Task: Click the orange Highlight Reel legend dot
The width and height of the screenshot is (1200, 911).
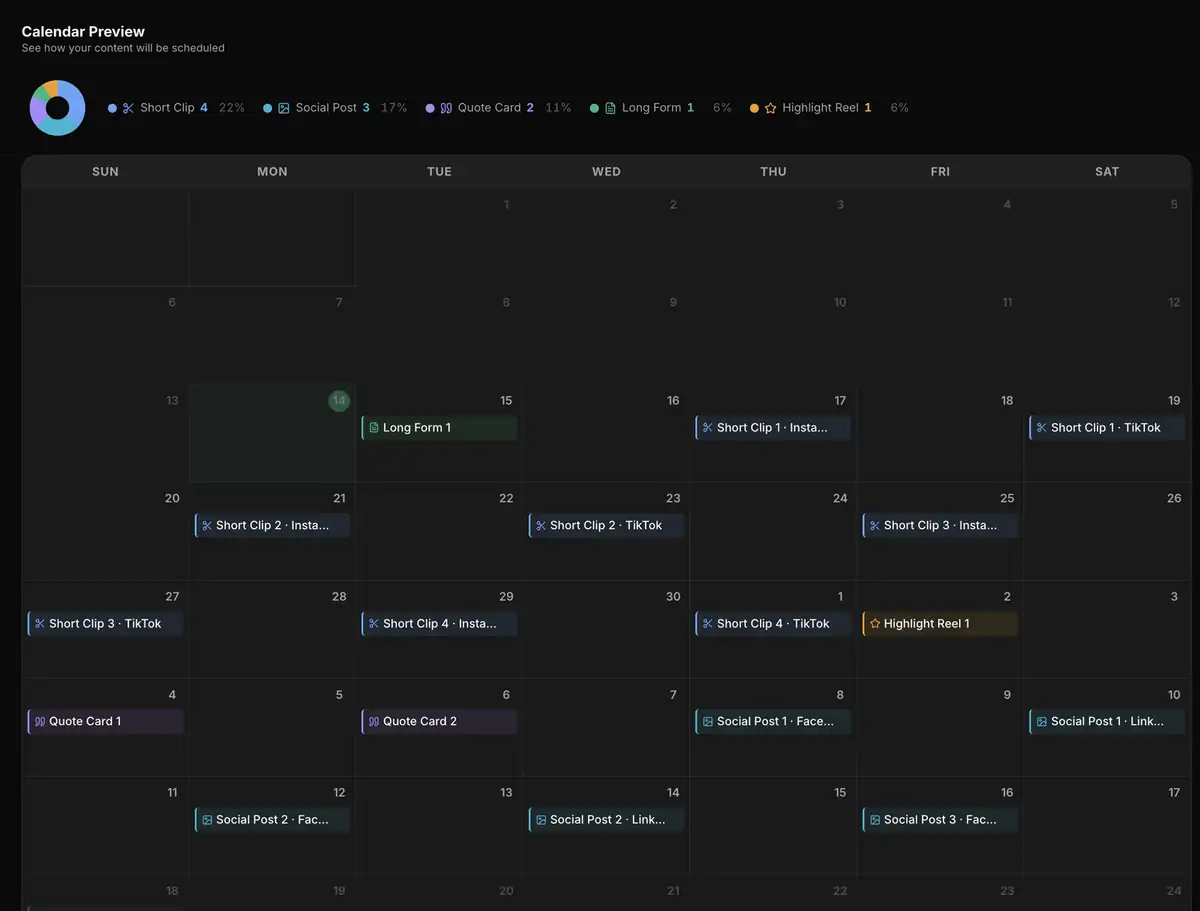Action: pyautogui.click(x=754, y=108)
